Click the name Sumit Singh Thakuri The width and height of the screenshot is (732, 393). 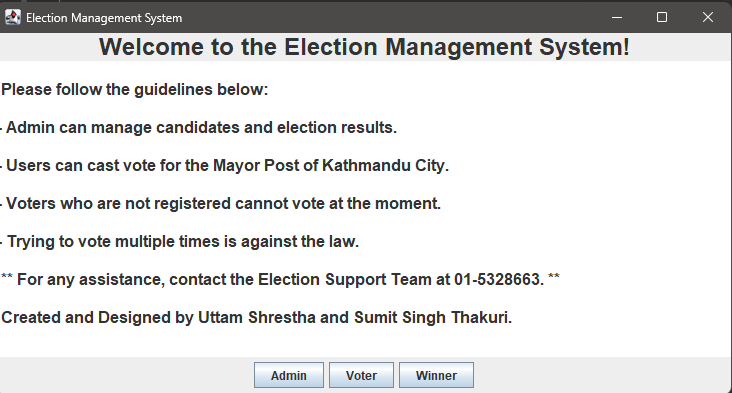point(433,317)
